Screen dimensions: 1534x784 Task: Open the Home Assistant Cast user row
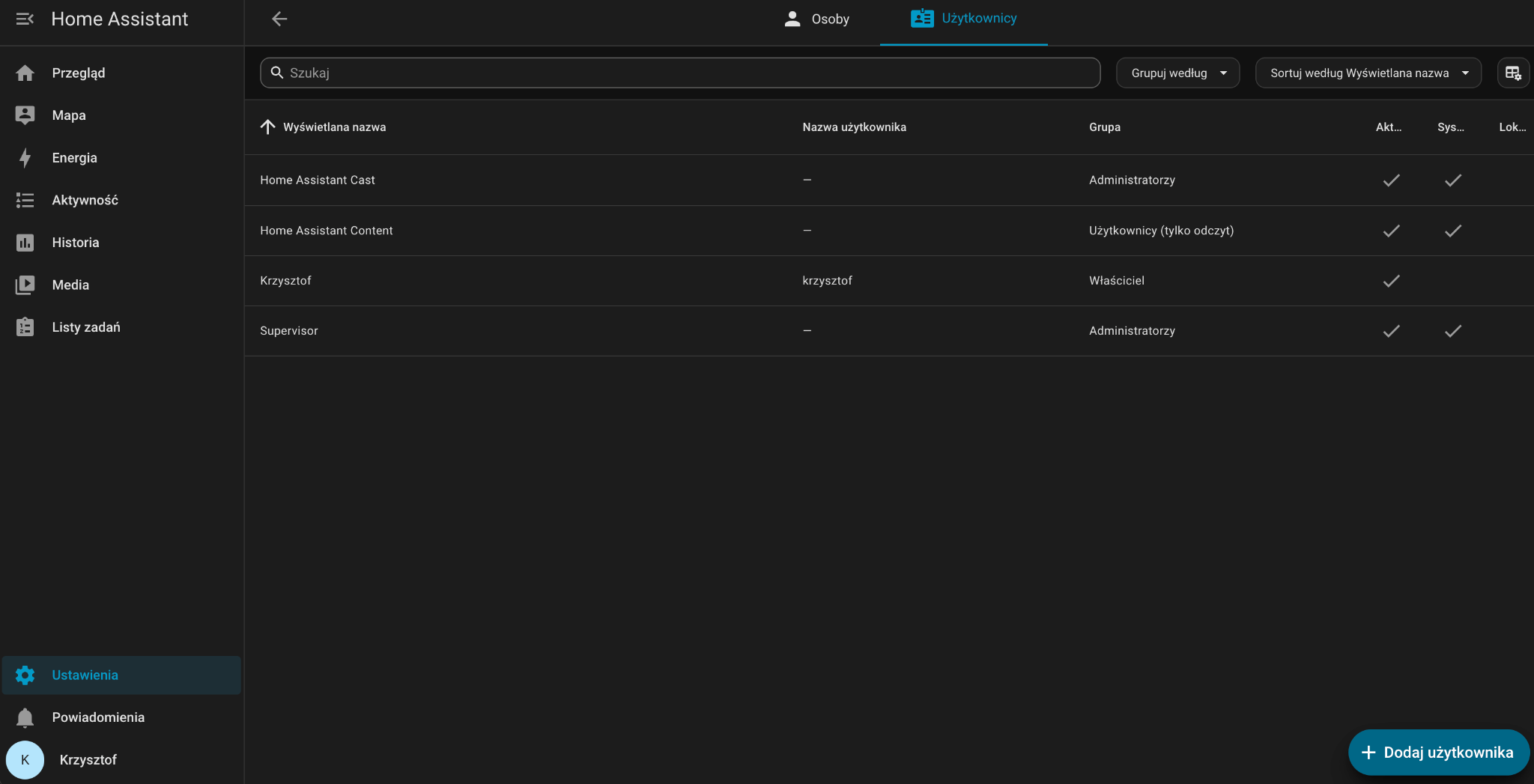click(889, 180)
